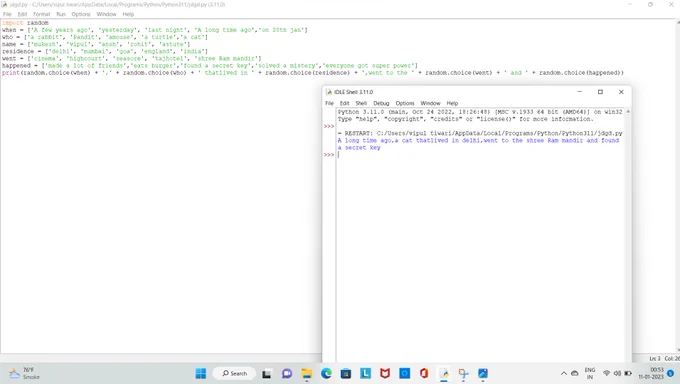Open the Window menu in the editor window

(x=106, y=14)
